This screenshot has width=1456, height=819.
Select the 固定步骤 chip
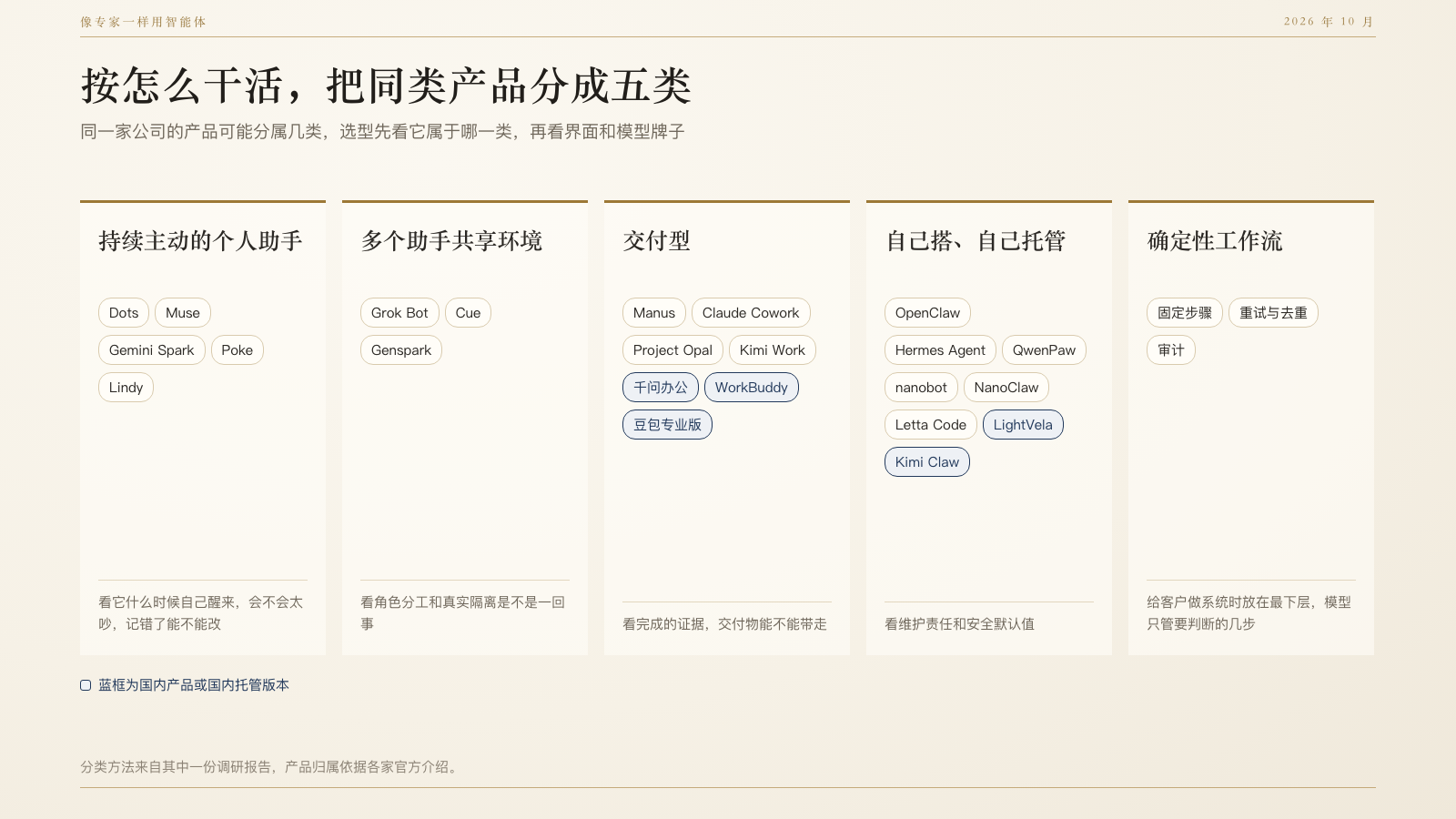[1185, 313]
